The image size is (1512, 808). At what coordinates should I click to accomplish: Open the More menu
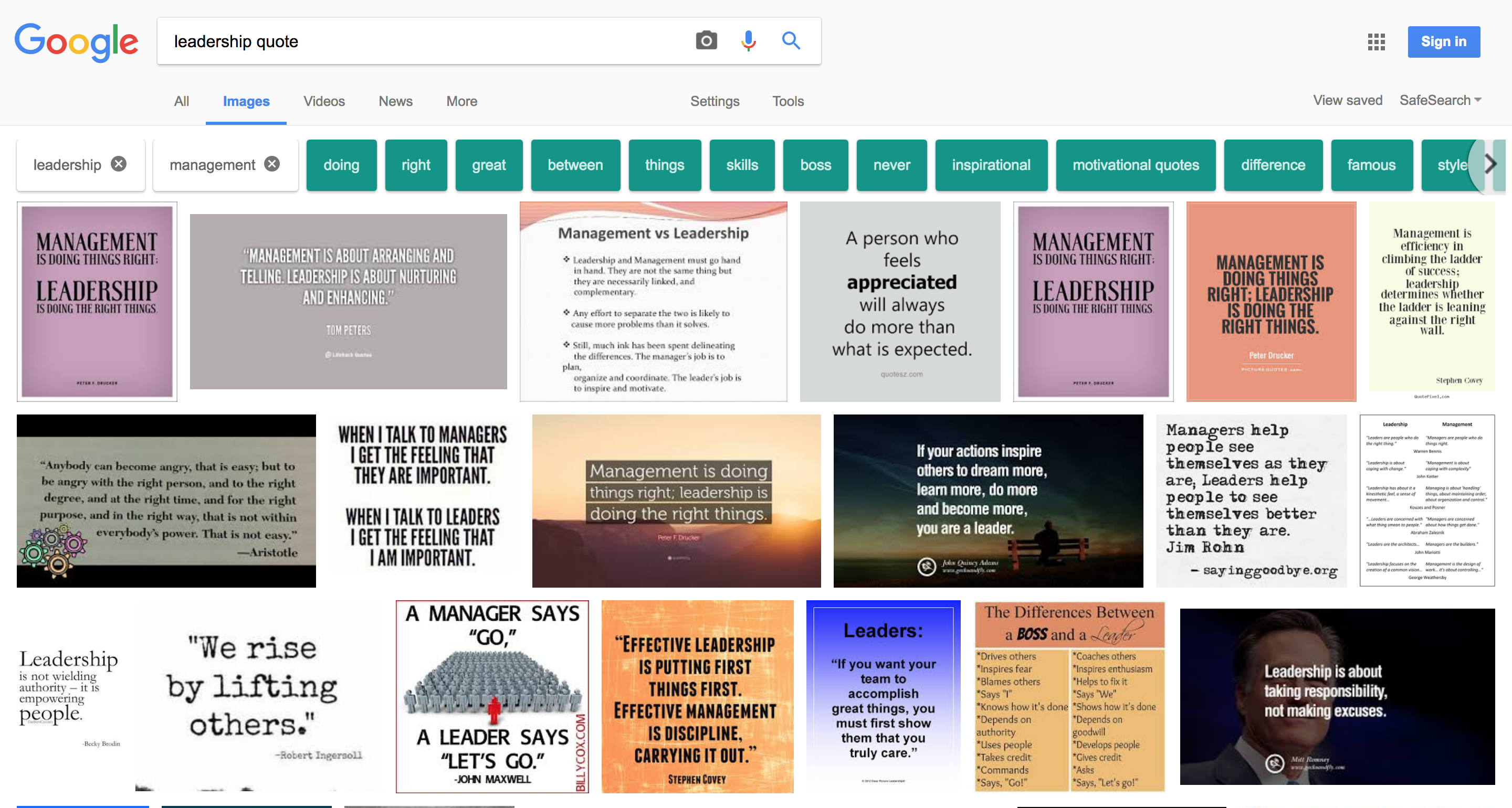click(x=461, y=101)
